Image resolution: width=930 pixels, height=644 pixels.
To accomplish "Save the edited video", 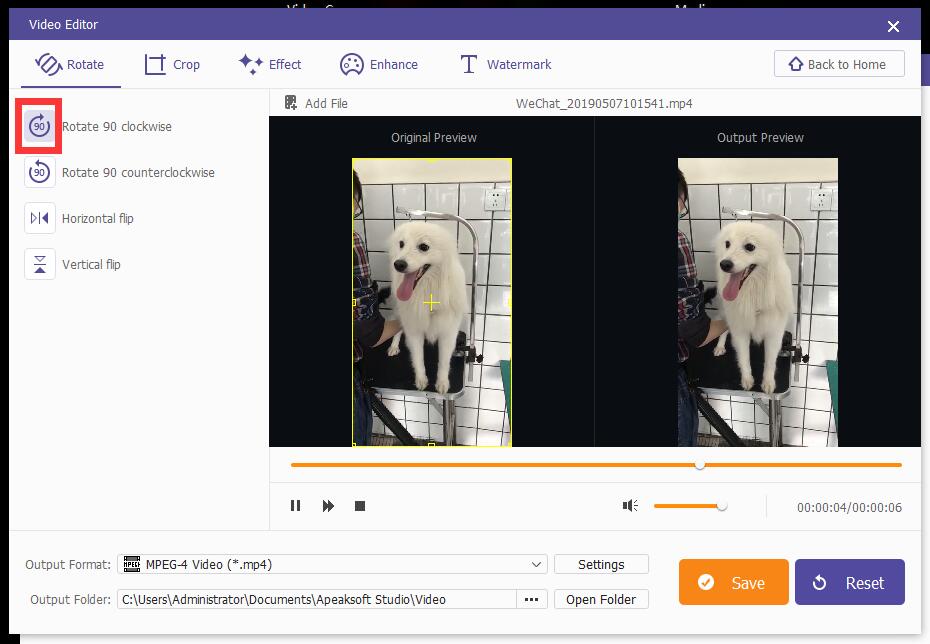I will [734, 582].
